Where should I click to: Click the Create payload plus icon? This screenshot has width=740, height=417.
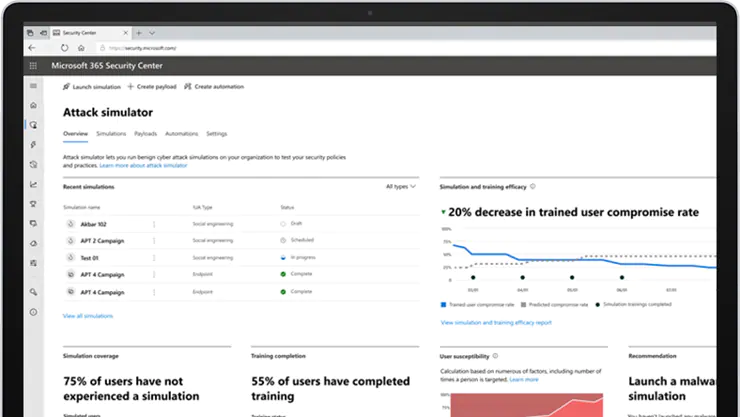click(x=130, y=87)
